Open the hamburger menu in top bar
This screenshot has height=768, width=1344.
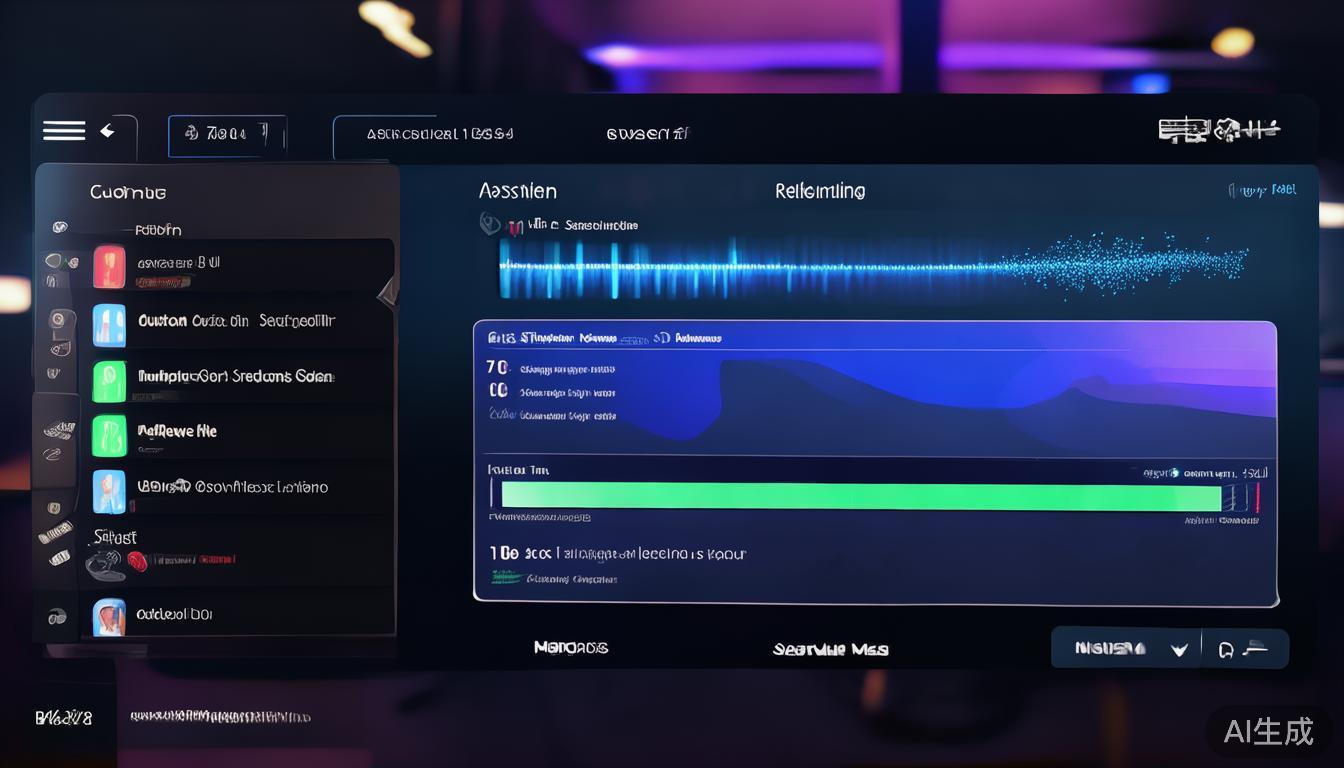point(64,131)
